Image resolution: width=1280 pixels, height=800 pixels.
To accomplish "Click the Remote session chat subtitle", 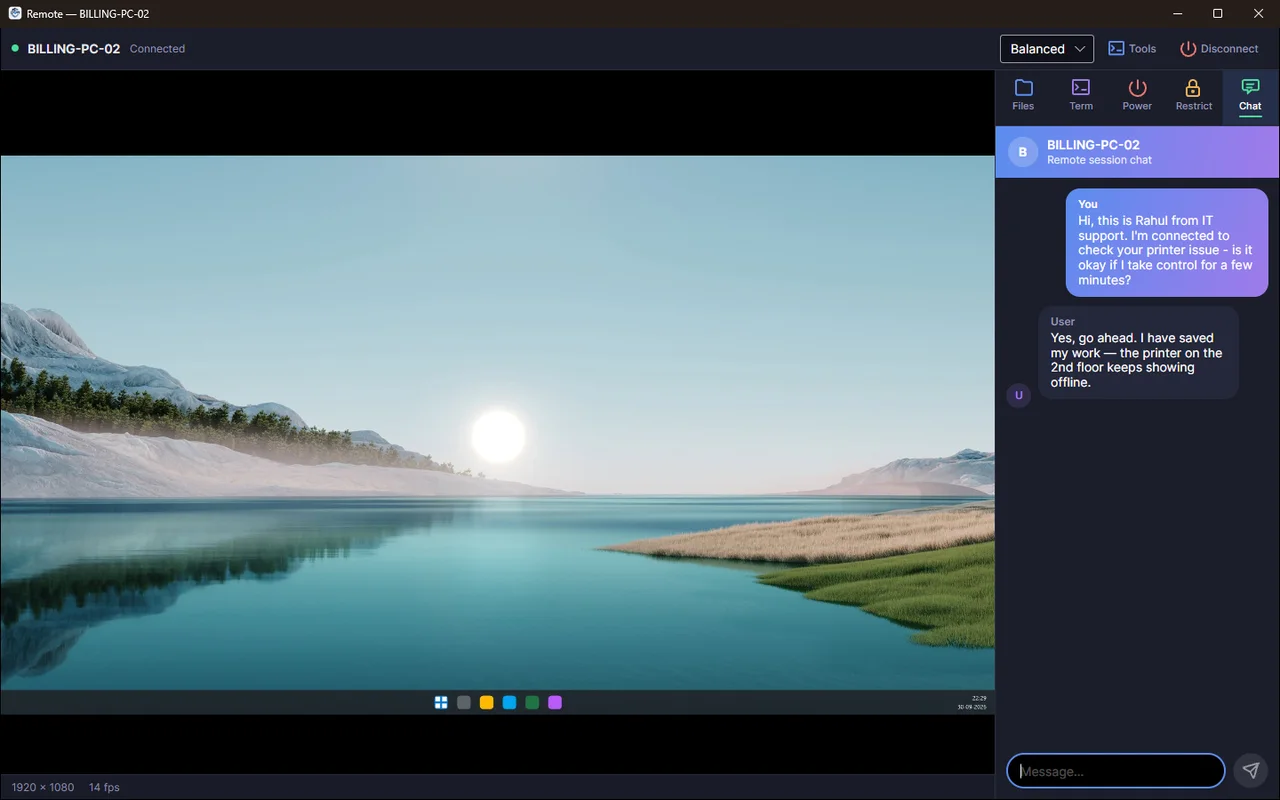I will 1099,160.
